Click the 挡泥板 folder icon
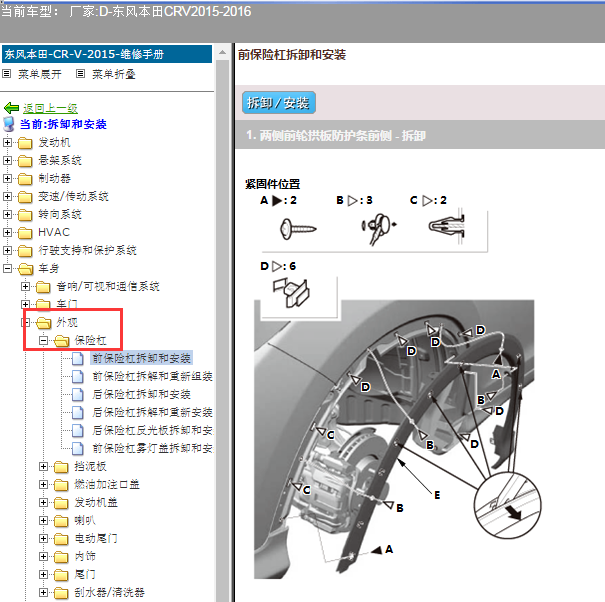The image size is (605, 602). (x=61, y=467)
